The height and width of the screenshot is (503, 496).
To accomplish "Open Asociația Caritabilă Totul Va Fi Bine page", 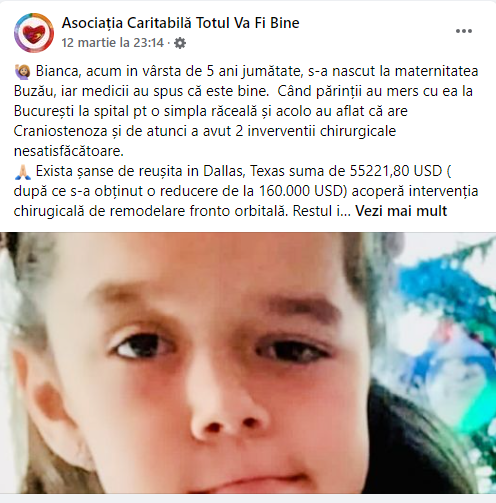I will pyautogui.click(x=180, y=23).
